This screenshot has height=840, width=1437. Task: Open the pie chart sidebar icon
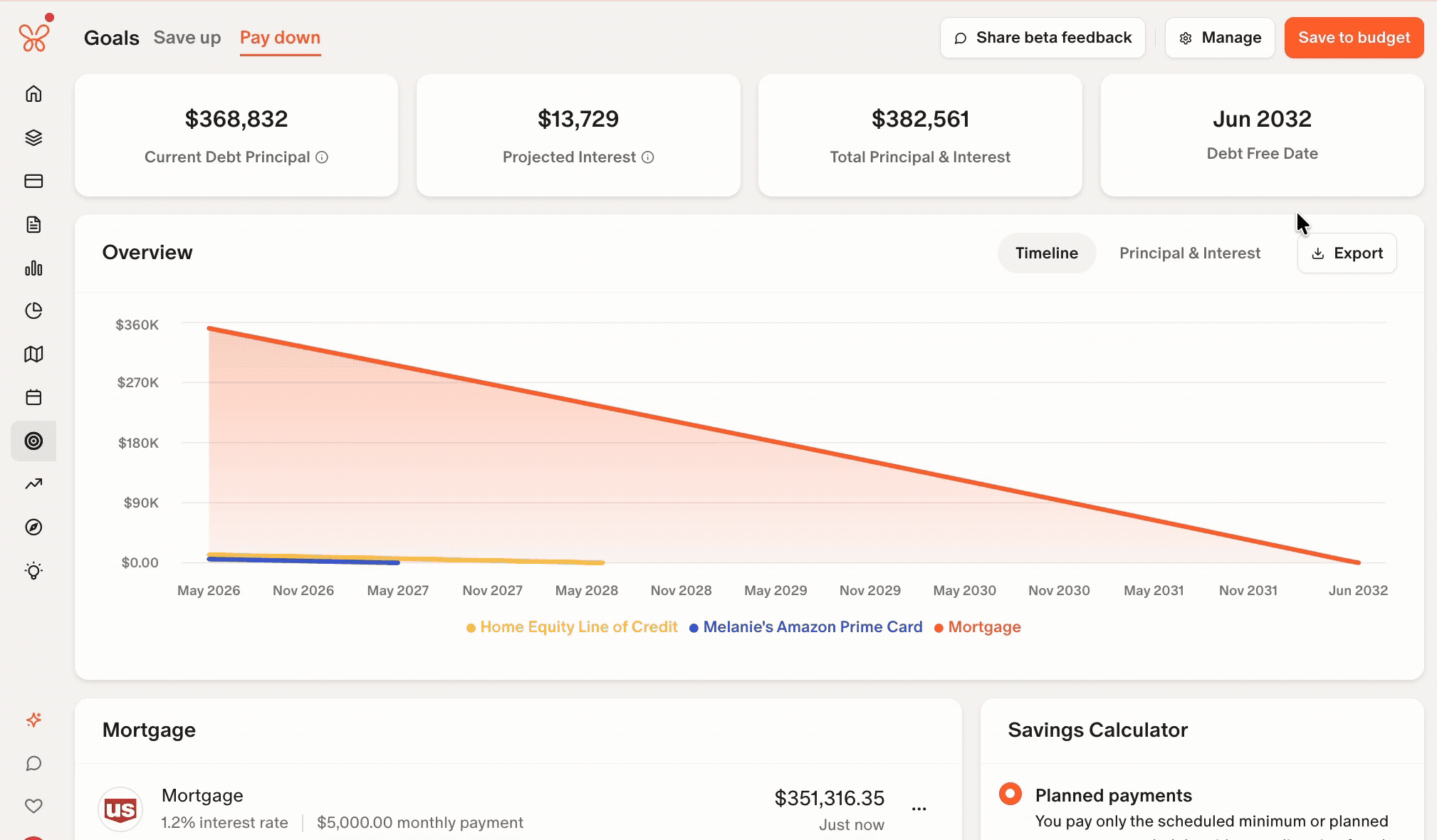[x=33, y=310]
